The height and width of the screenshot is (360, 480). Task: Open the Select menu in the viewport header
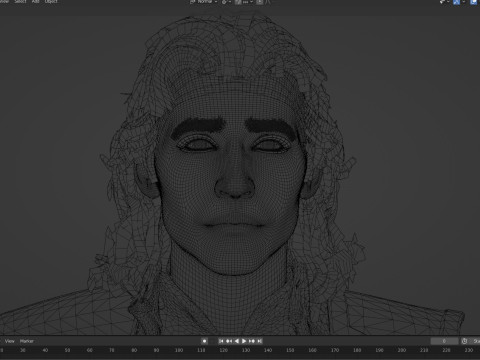20,2
